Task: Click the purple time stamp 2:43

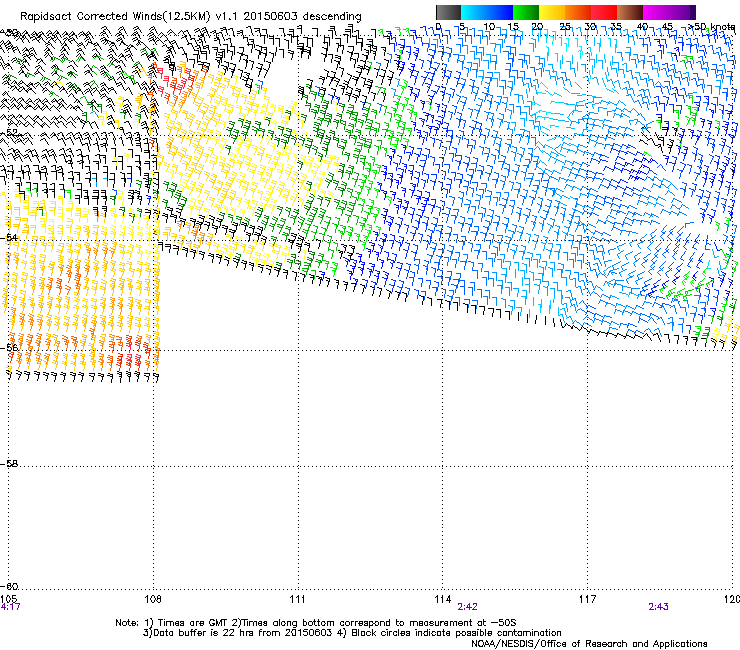Action: click(658, 607)
